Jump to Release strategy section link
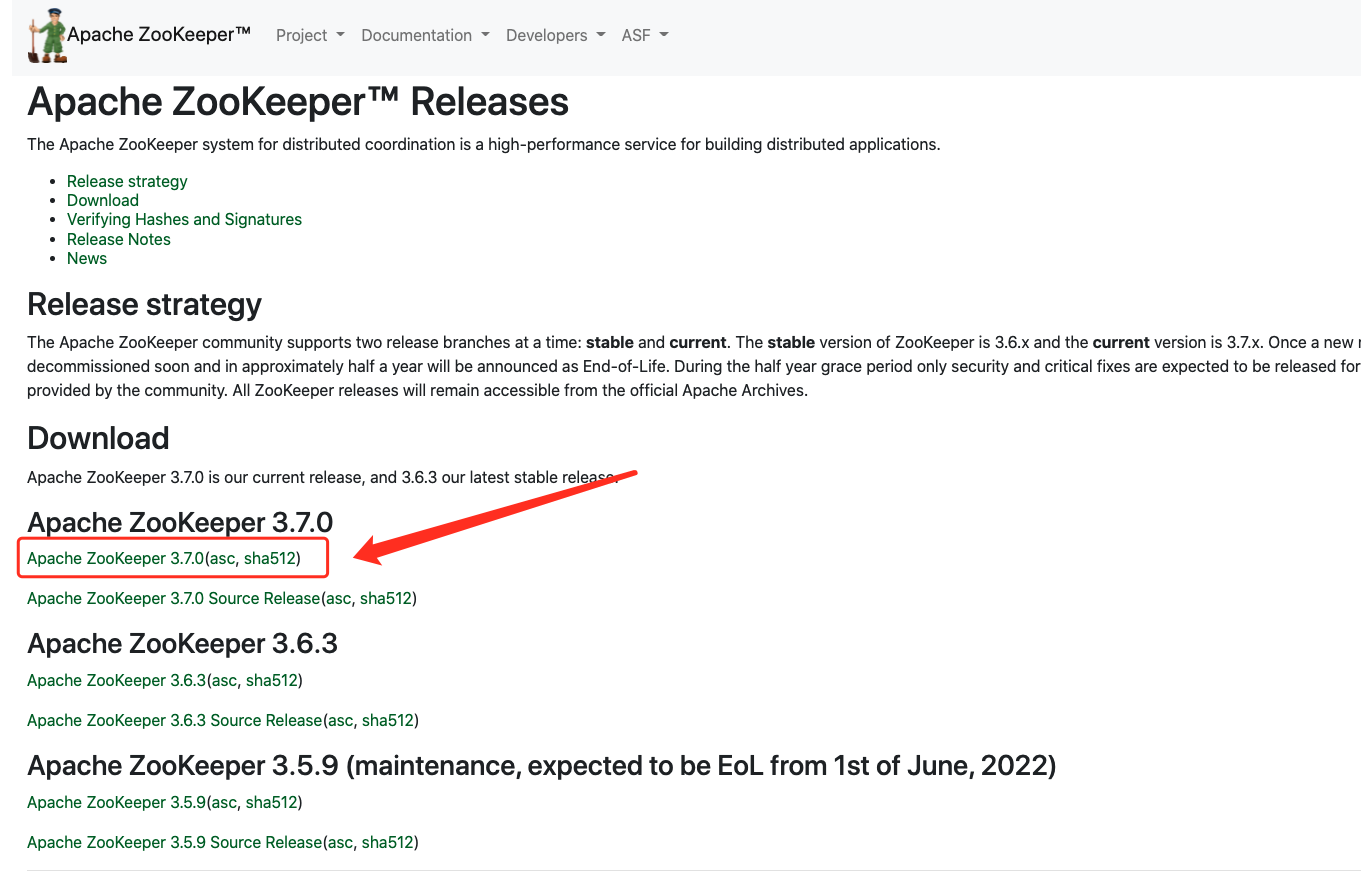The width and height of the screenshot is (1361, 876). pyautogui.click(x=127, y=181)
